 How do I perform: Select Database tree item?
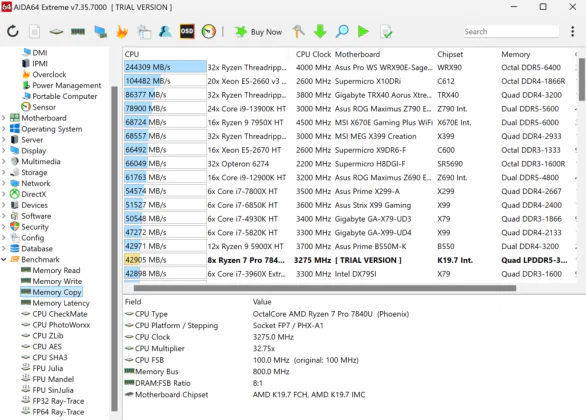[x=37, y=248]
